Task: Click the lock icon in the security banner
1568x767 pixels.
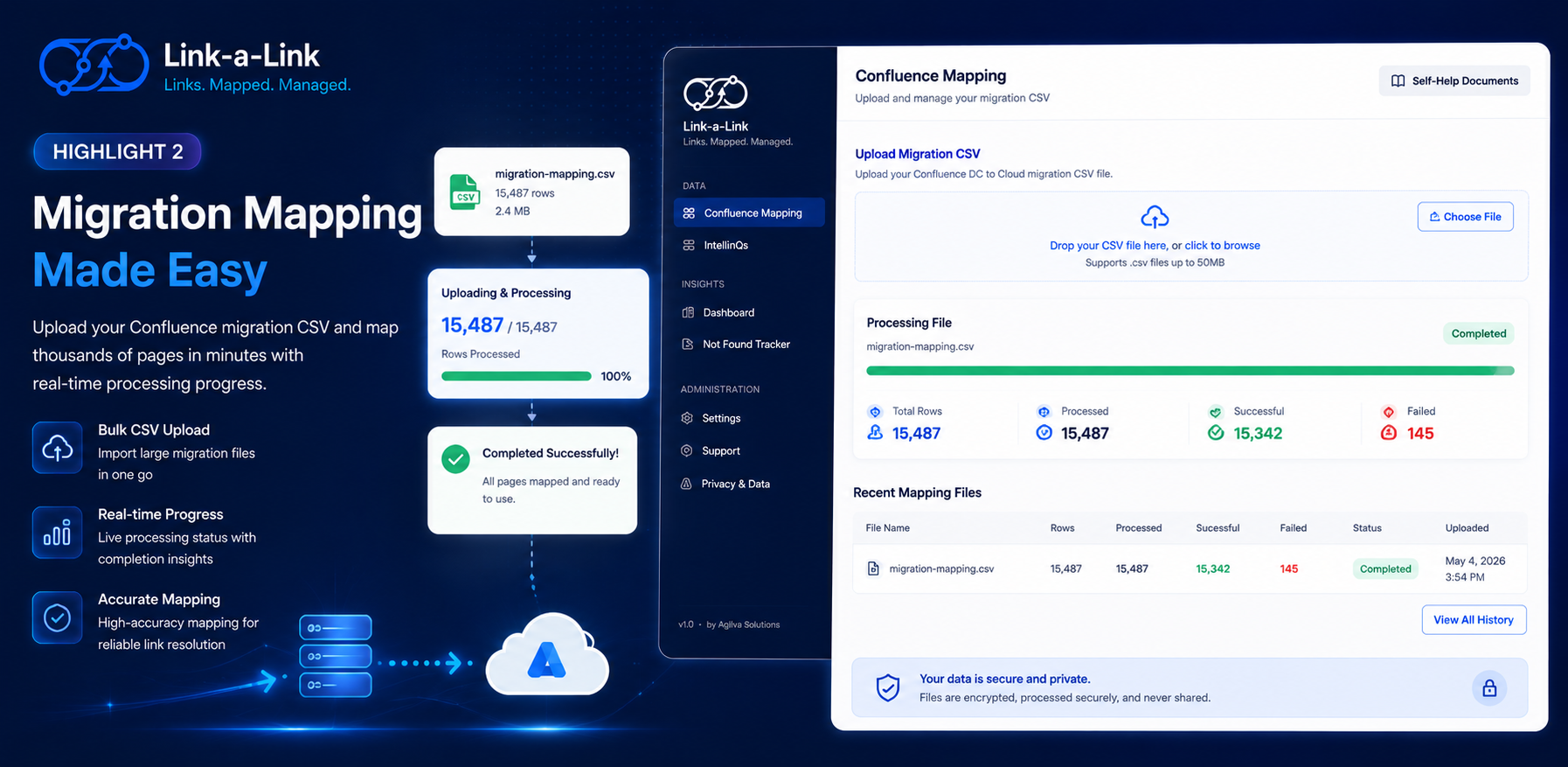Action: (x=1489, y=688)
